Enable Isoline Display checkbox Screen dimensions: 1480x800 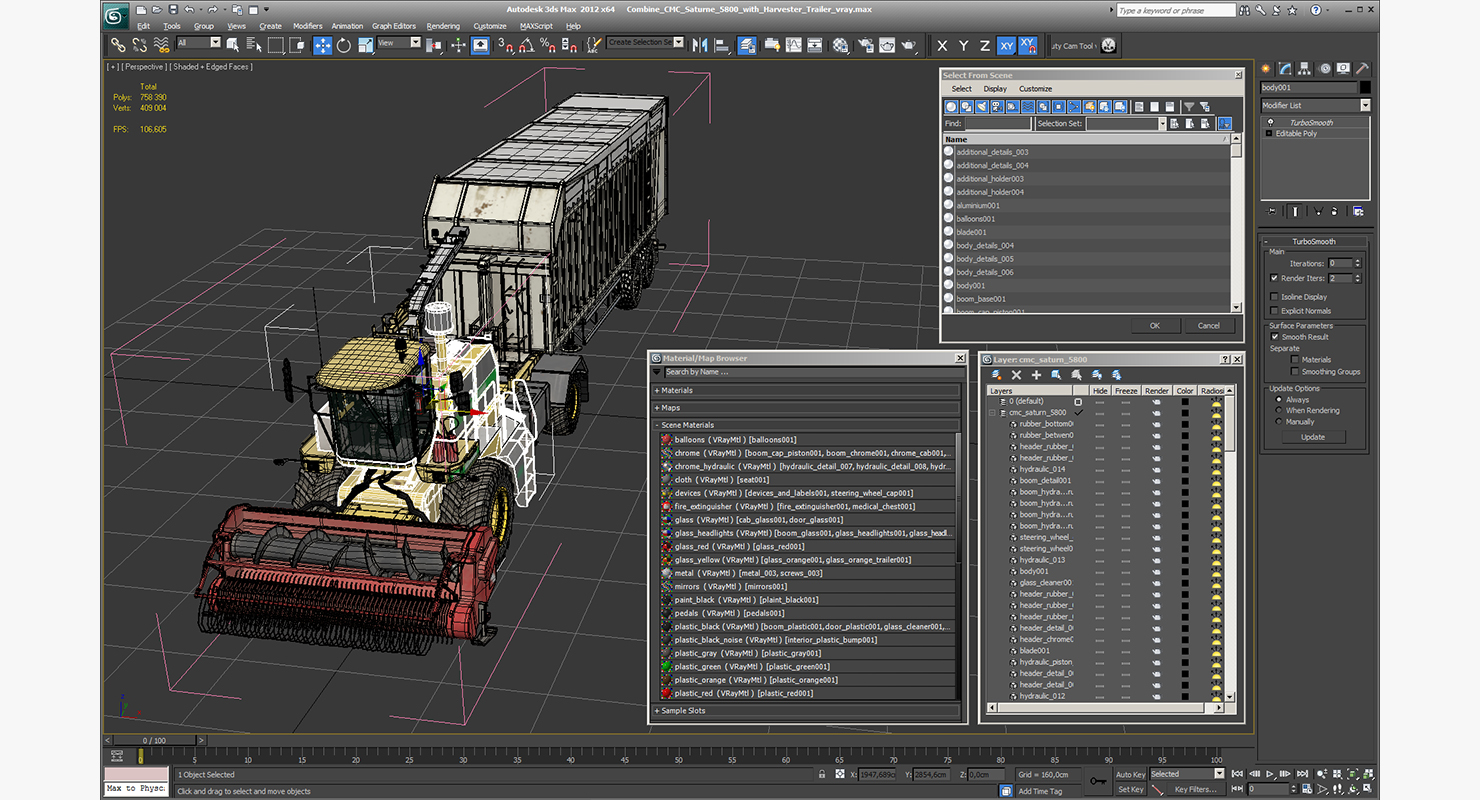1274,297
